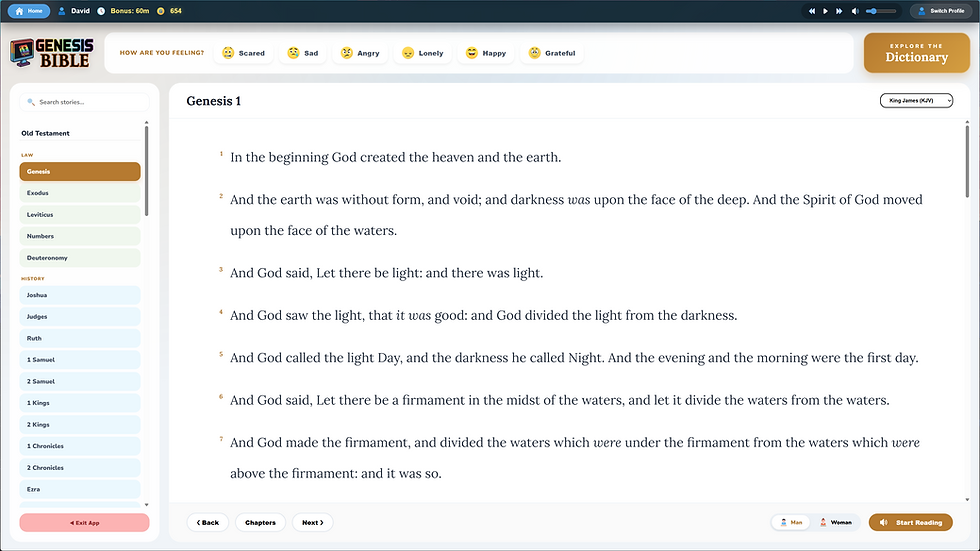Viewport: 980px width, 551px height.
Task: Click the sidebar scroll up arrow
Action: [146, 122]
